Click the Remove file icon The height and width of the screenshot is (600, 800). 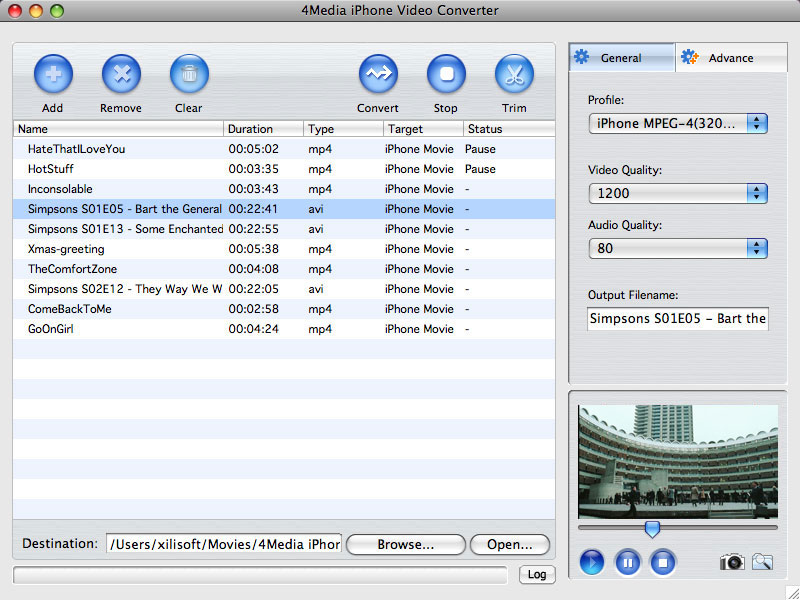(121, 74)
